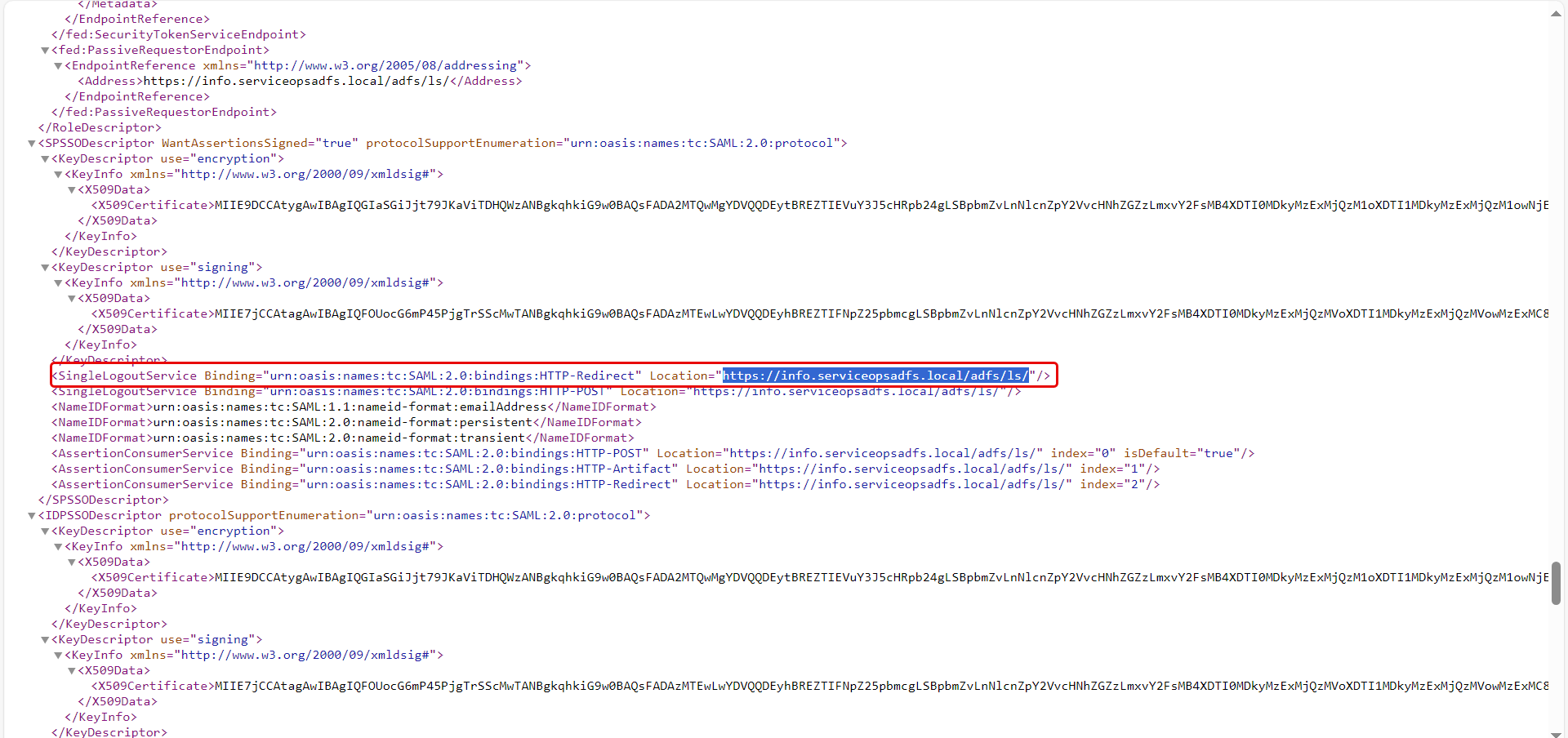Collapse the fed:PassiveRequestorEndpoint node
1568x738 pixels.
click(x=44, y=50)
